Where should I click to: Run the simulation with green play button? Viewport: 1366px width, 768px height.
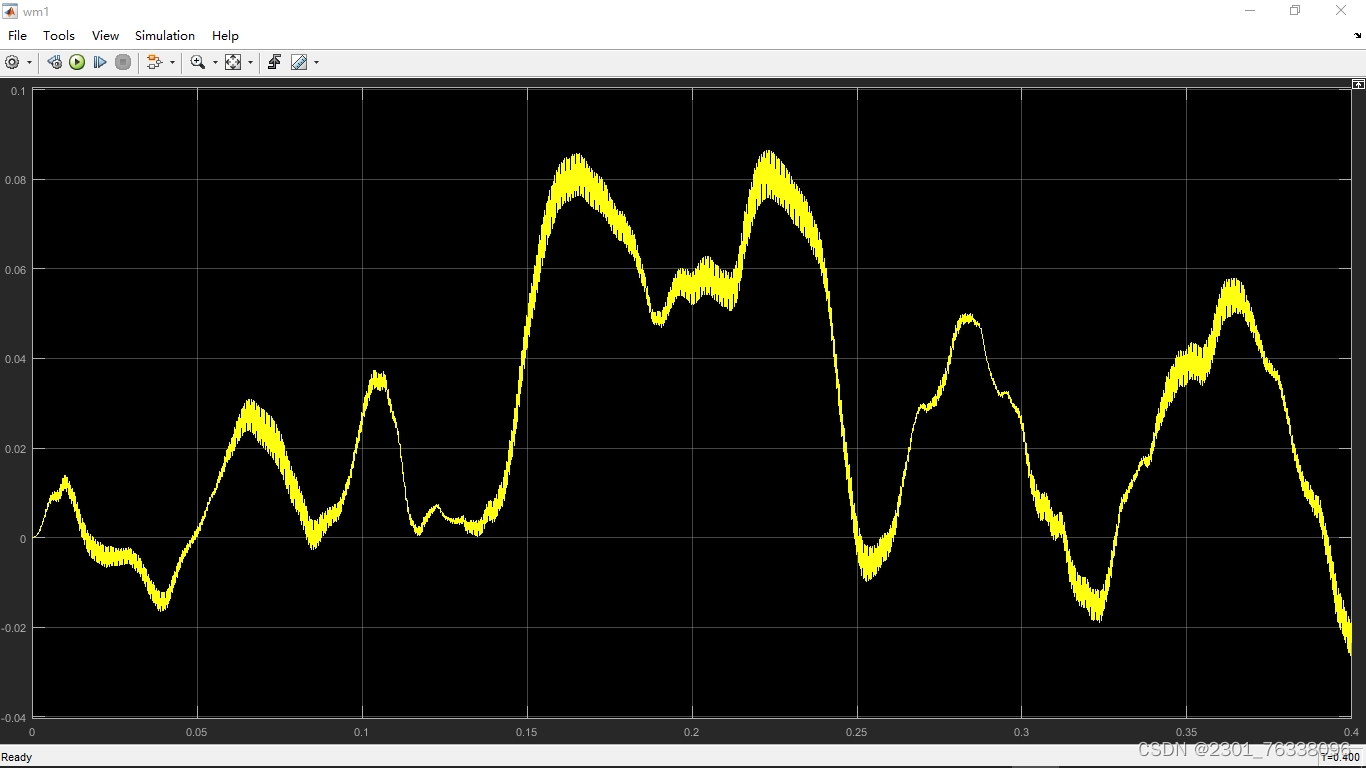(x=77, y=62)
